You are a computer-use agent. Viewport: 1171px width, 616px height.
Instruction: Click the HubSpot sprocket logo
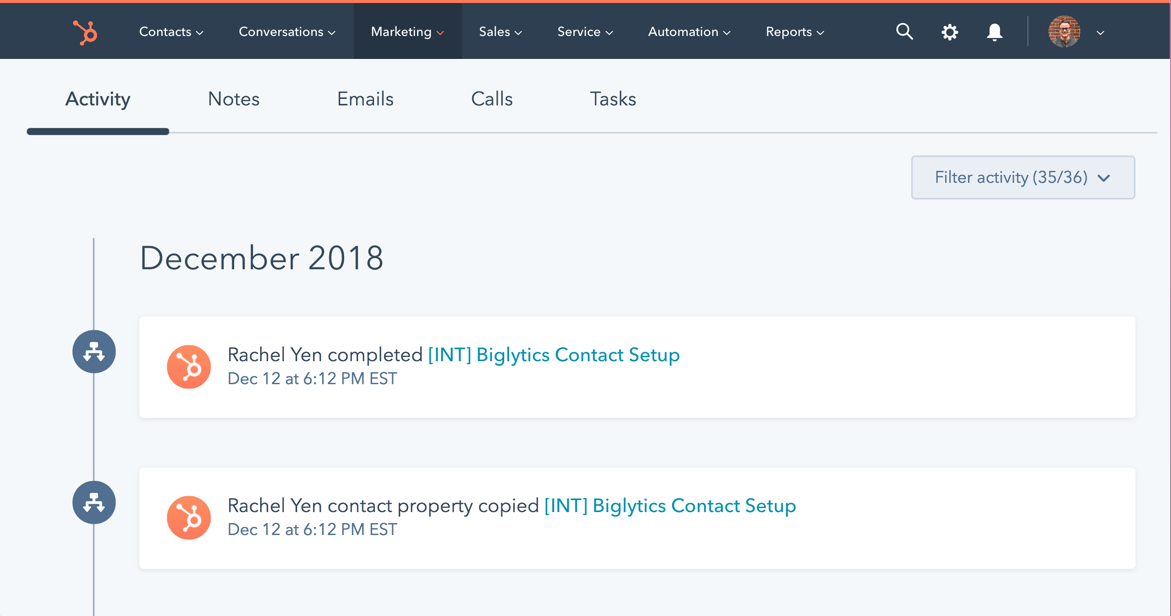tap(86, 32)
